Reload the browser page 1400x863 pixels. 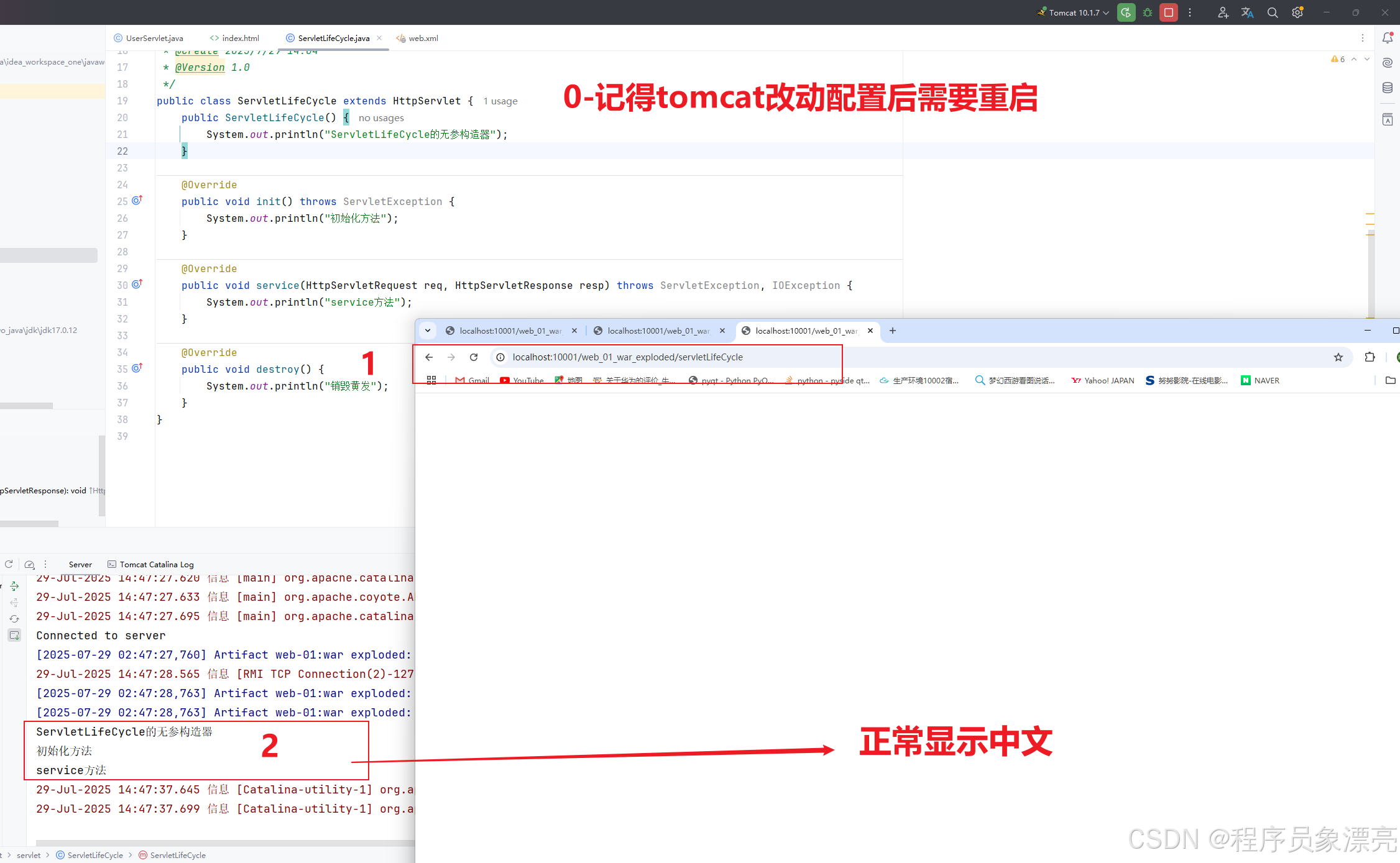click(x=474, y=357)
